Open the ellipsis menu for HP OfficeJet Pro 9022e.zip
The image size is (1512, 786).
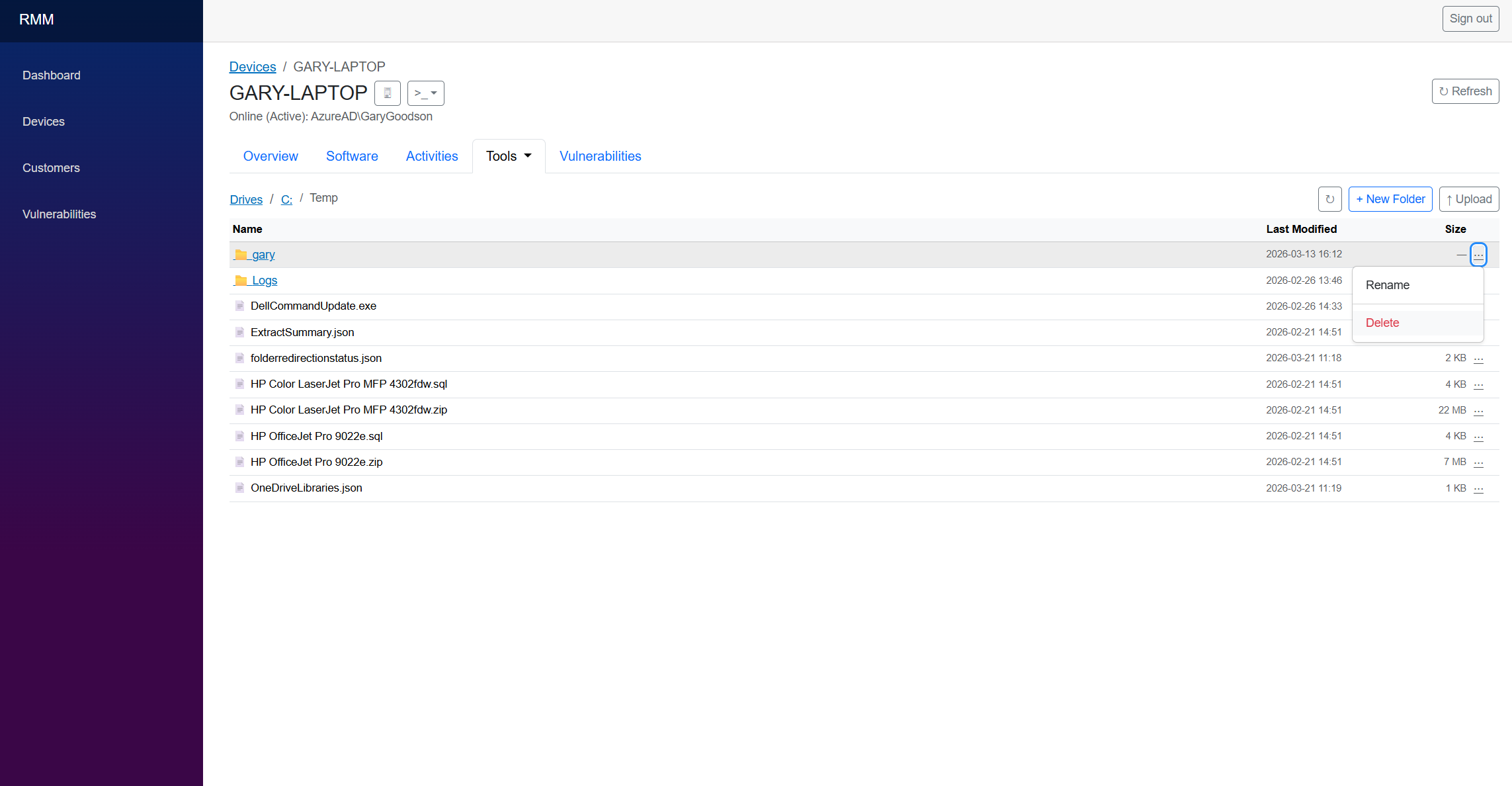[x=1479, y=462]
